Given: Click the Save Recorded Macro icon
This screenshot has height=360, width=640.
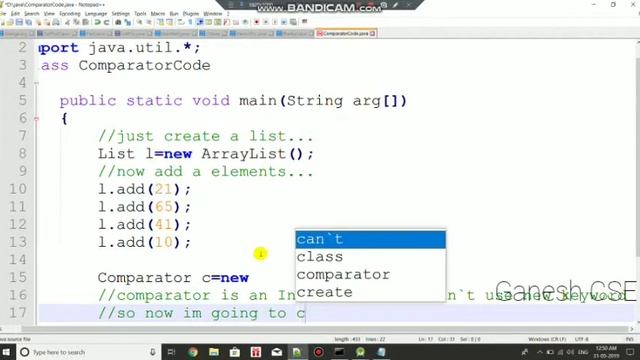Looking at the screenshot, I should (293, 22).
